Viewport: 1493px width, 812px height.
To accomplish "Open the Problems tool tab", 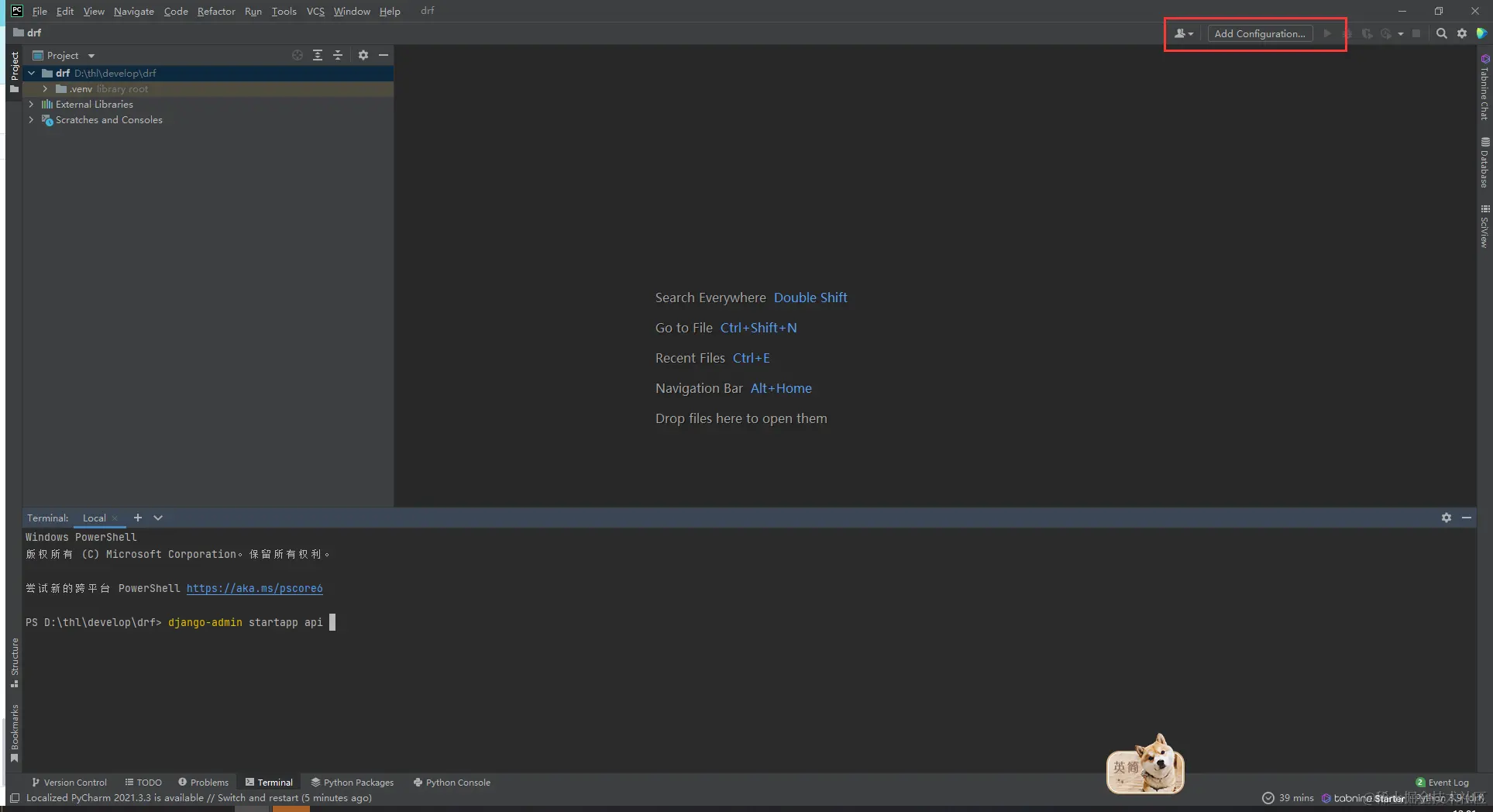I will (x=204, y=783).
